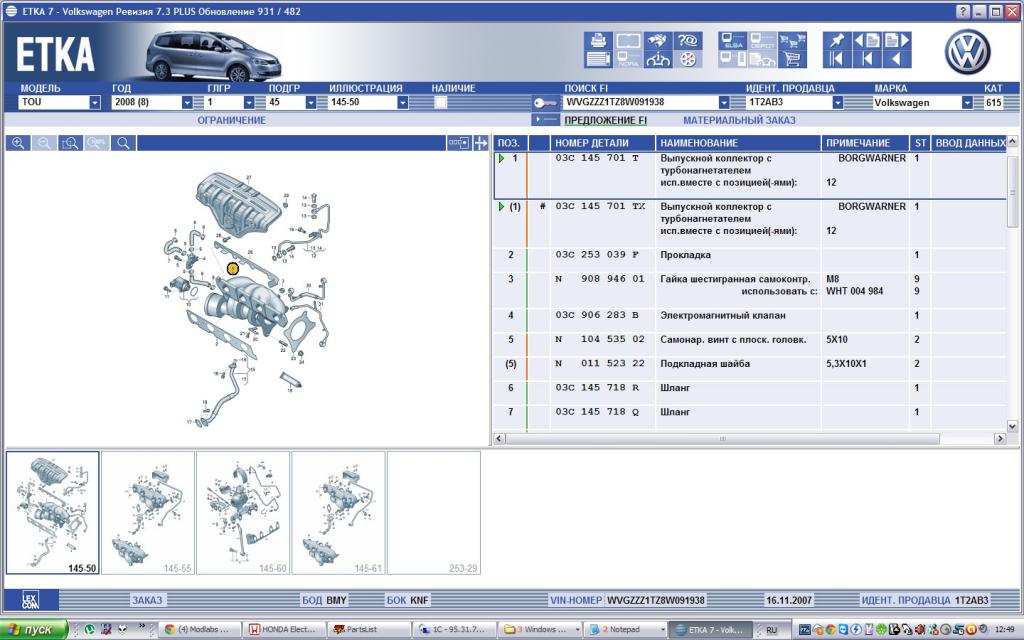Screen dimensions: 1024x640
Task: Click the Windows пуск start button
Action: (x=33, y=630)
